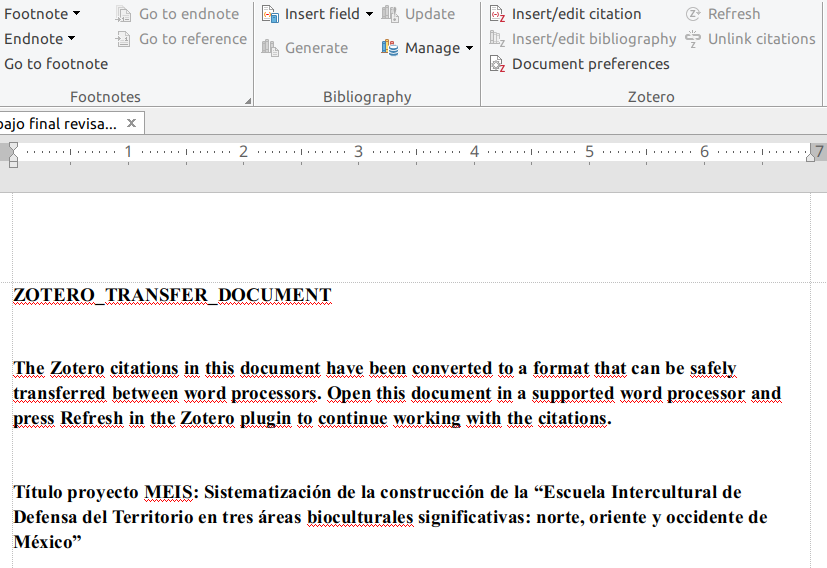Click the Insert field icon
The height and width of the screenshot is (568, 827).
[x=270, y=14]
